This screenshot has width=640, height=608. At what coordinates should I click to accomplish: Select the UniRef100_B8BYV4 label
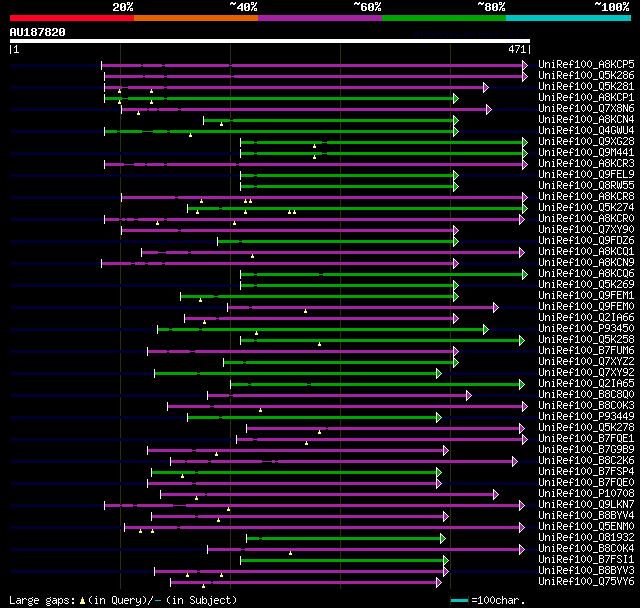586,516
